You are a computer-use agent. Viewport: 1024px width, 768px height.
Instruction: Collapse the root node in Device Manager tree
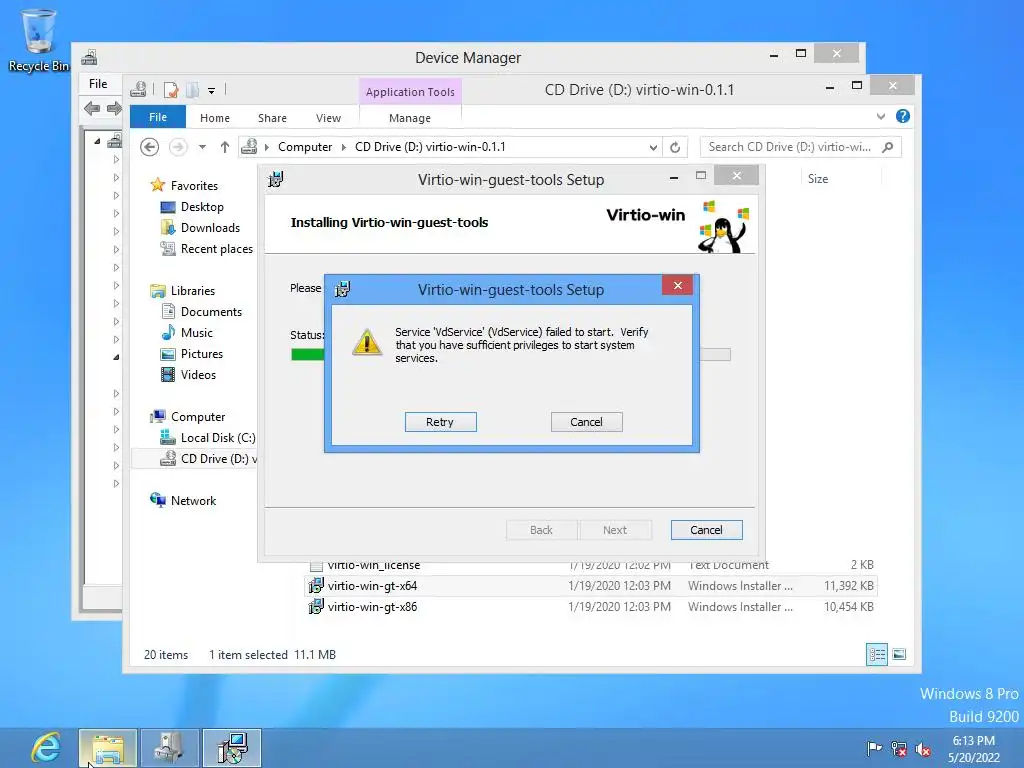coord(97,140)
